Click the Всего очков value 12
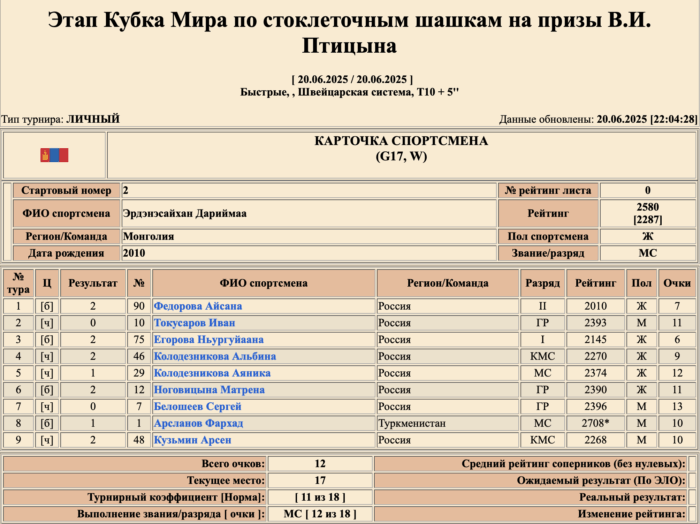Screen dimensions: 700x524 319,464
